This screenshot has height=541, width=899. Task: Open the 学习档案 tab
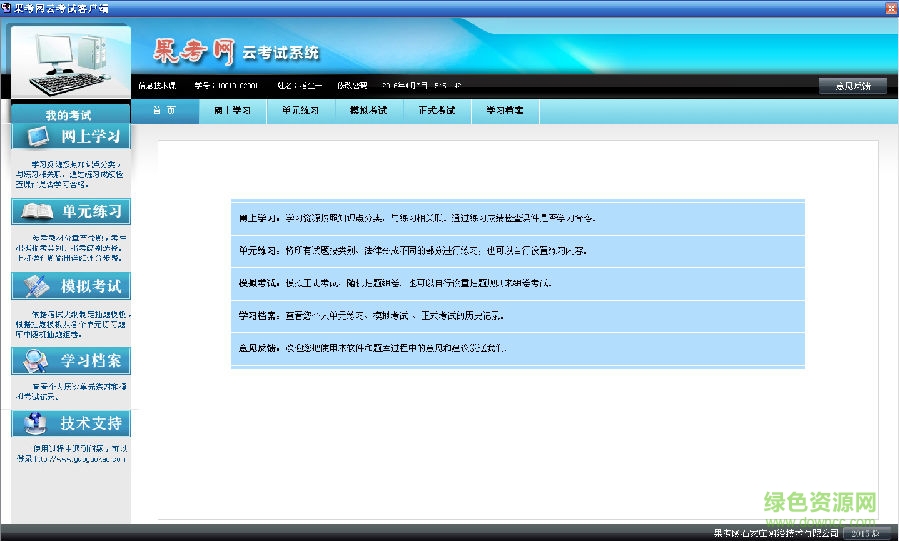505,111
